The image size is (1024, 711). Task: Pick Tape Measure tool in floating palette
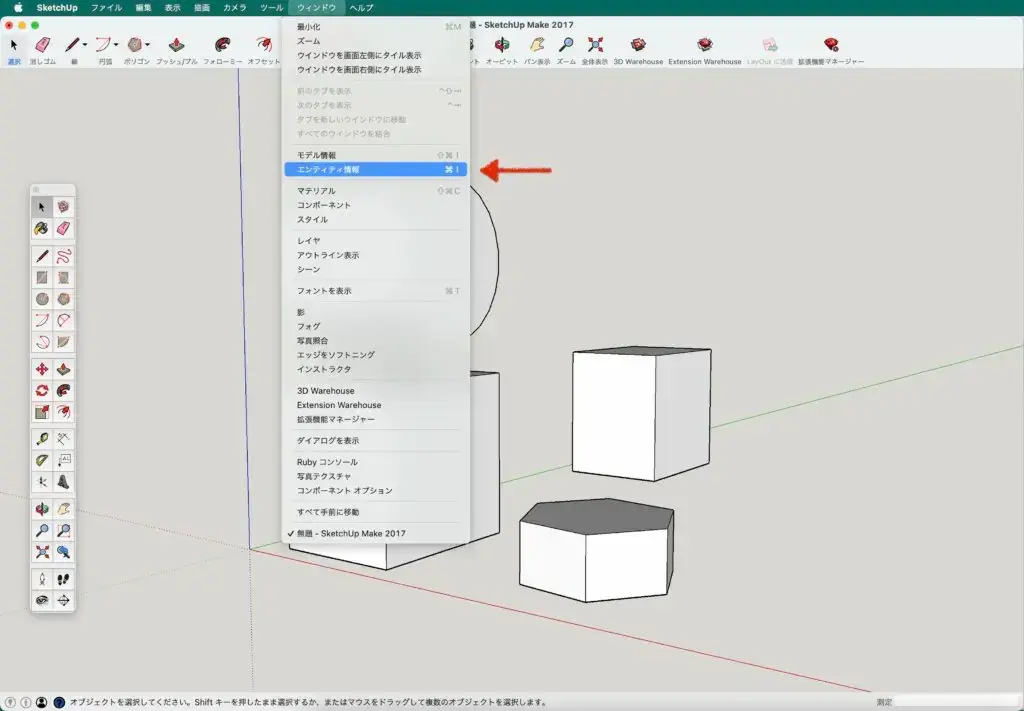(x=42, y=439)
